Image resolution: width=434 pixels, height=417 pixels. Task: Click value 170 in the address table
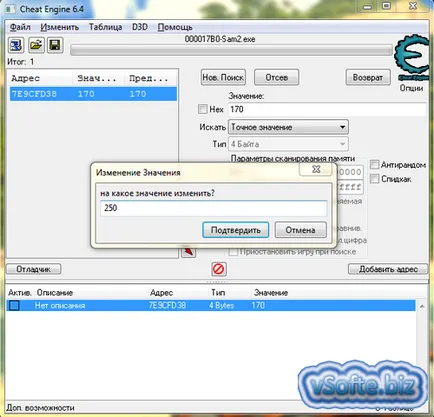tap(258, 305)
